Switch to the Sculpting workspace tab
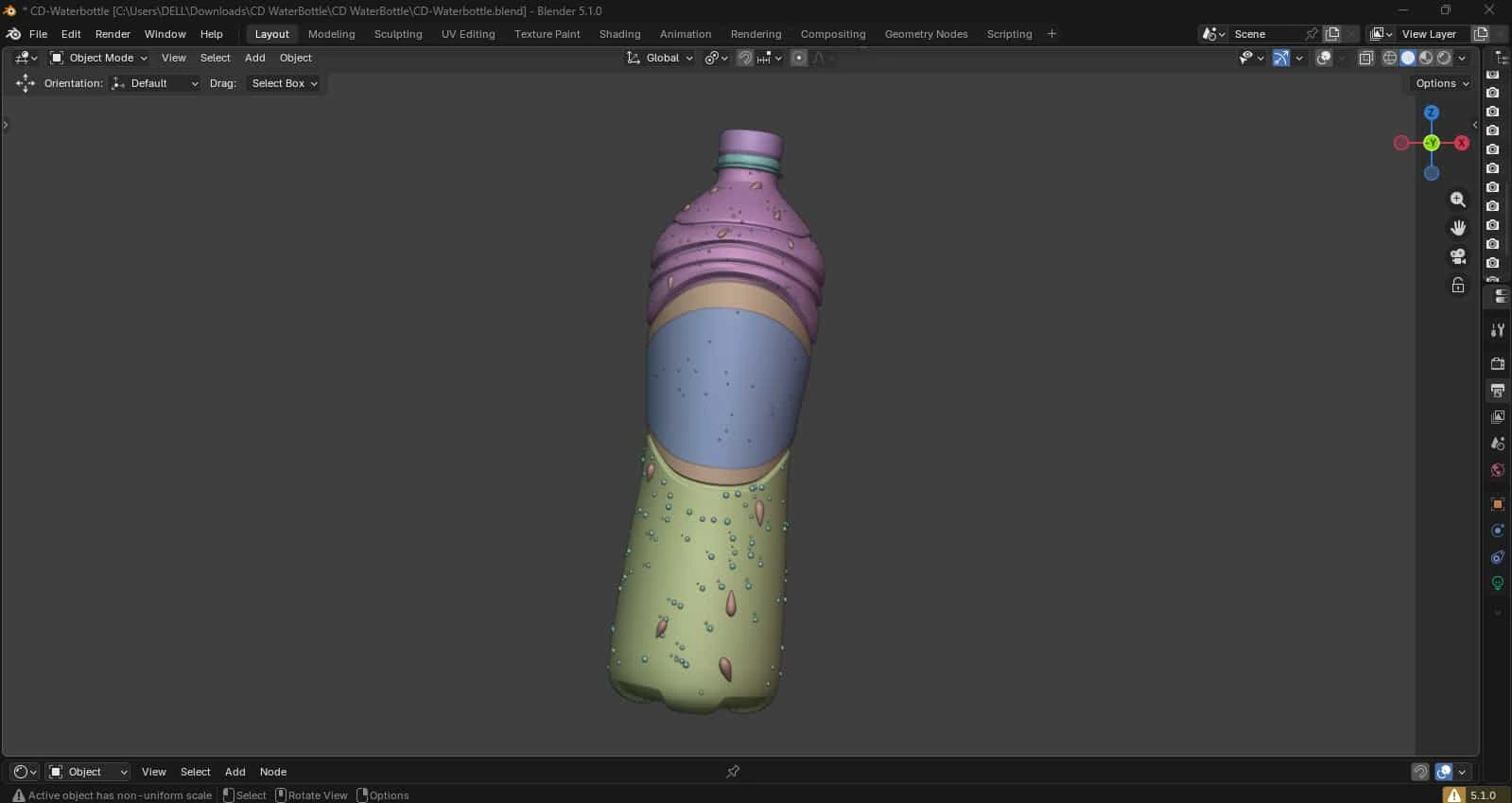 click(x=398, y=34)
